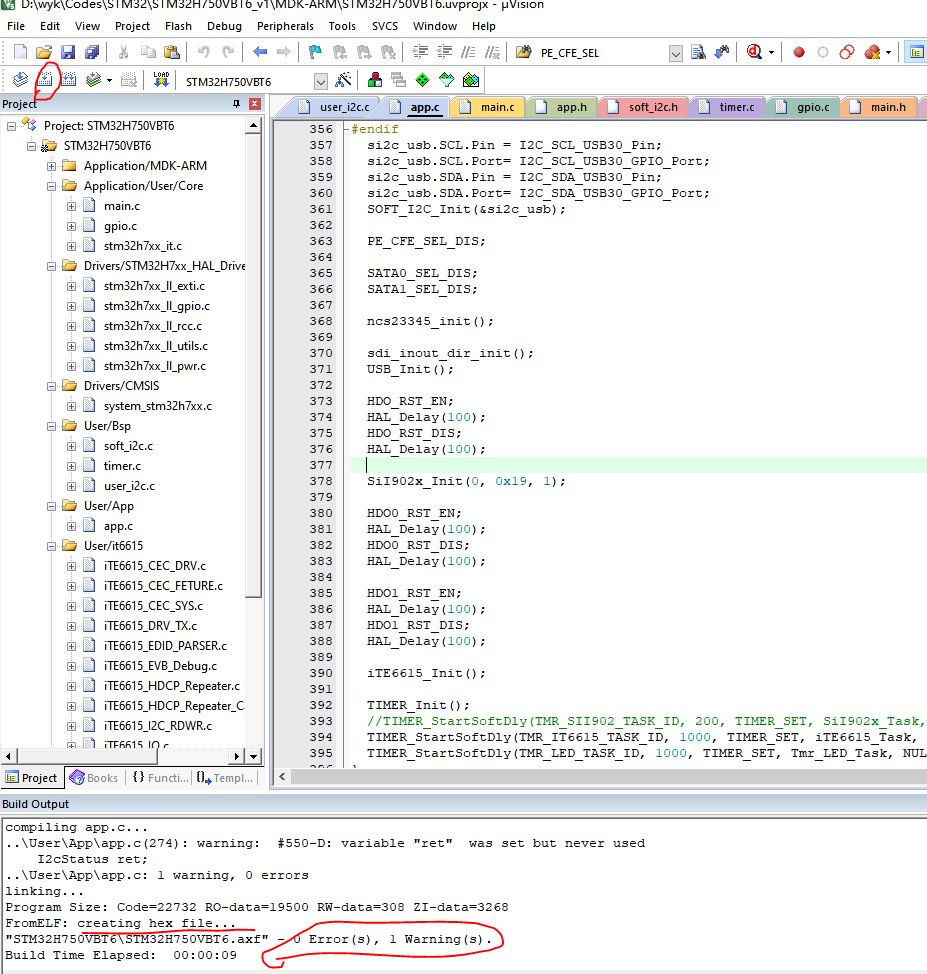This screenshot has width=927, height=974.
Task: Open the PE_CFE_SEL search dropdown
Action: 675,53
